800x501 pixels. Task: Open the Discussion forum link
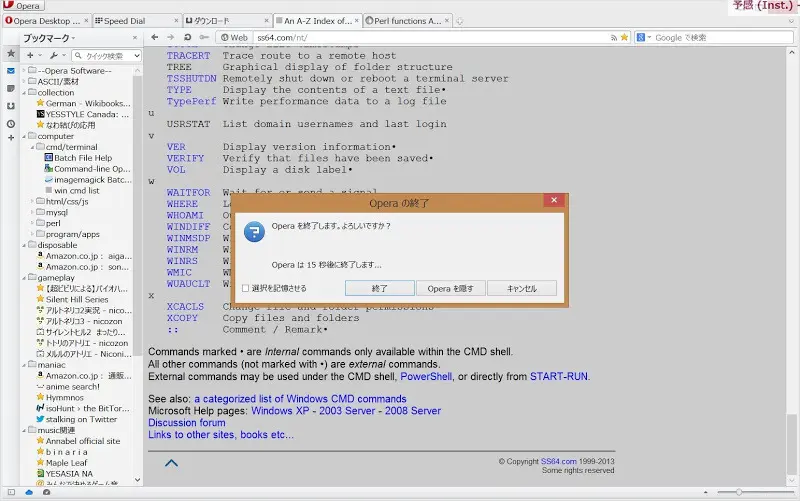187,423
